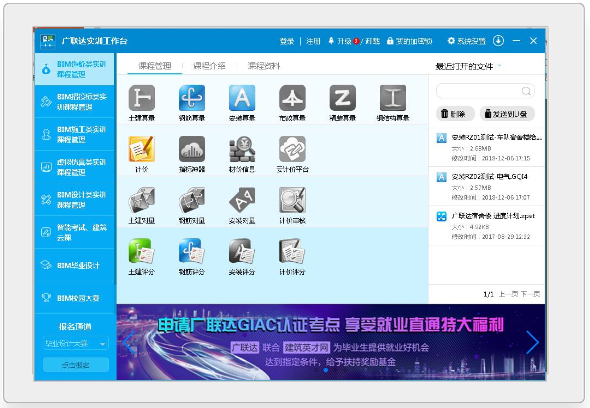590x408 pixels.
Task: Open the 毕业设计大赛 registration dropdown
Action: tap(76, 343)
